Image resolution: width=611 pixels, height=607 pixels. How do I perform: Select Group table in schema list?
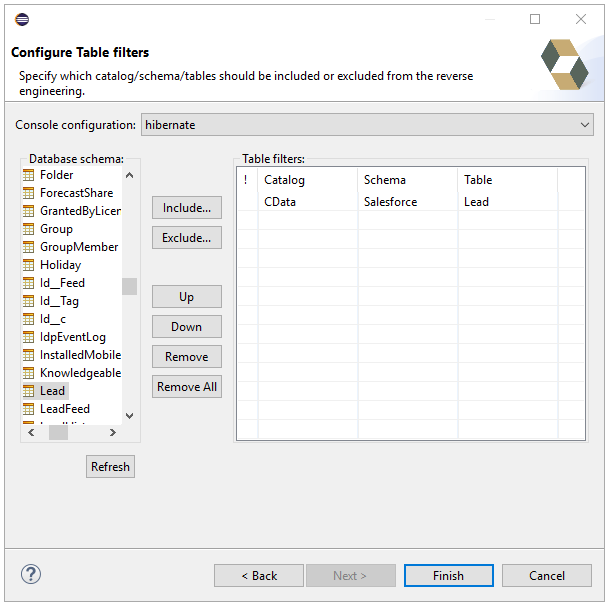point(56,229)
